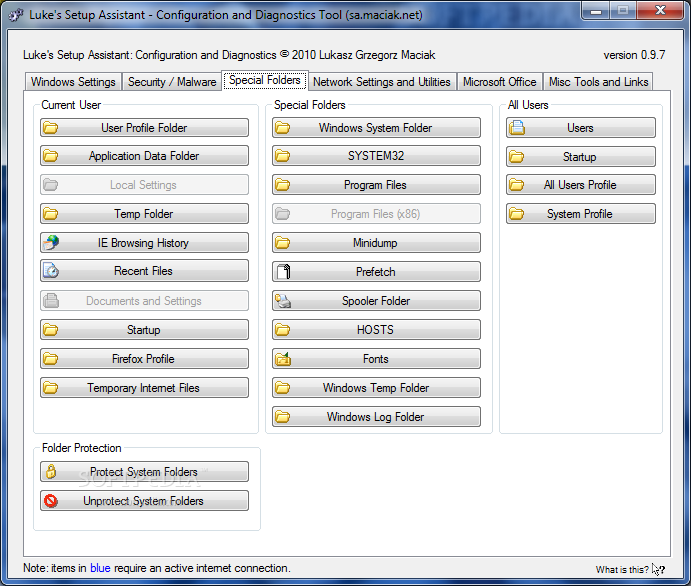The width and height of the screenshot is (691, 586).
Task: Click the version 0.9.7 text
Action: (634, 55)
